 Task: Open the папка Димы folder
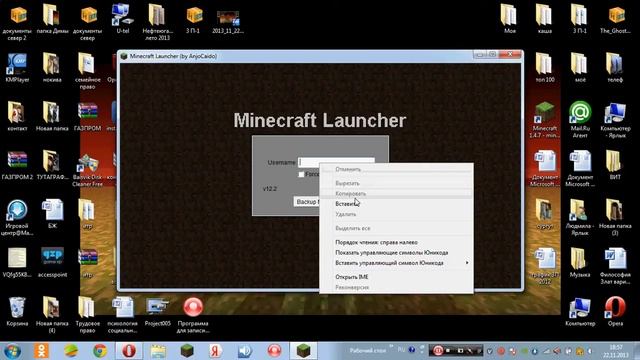[x=52, y=19]
